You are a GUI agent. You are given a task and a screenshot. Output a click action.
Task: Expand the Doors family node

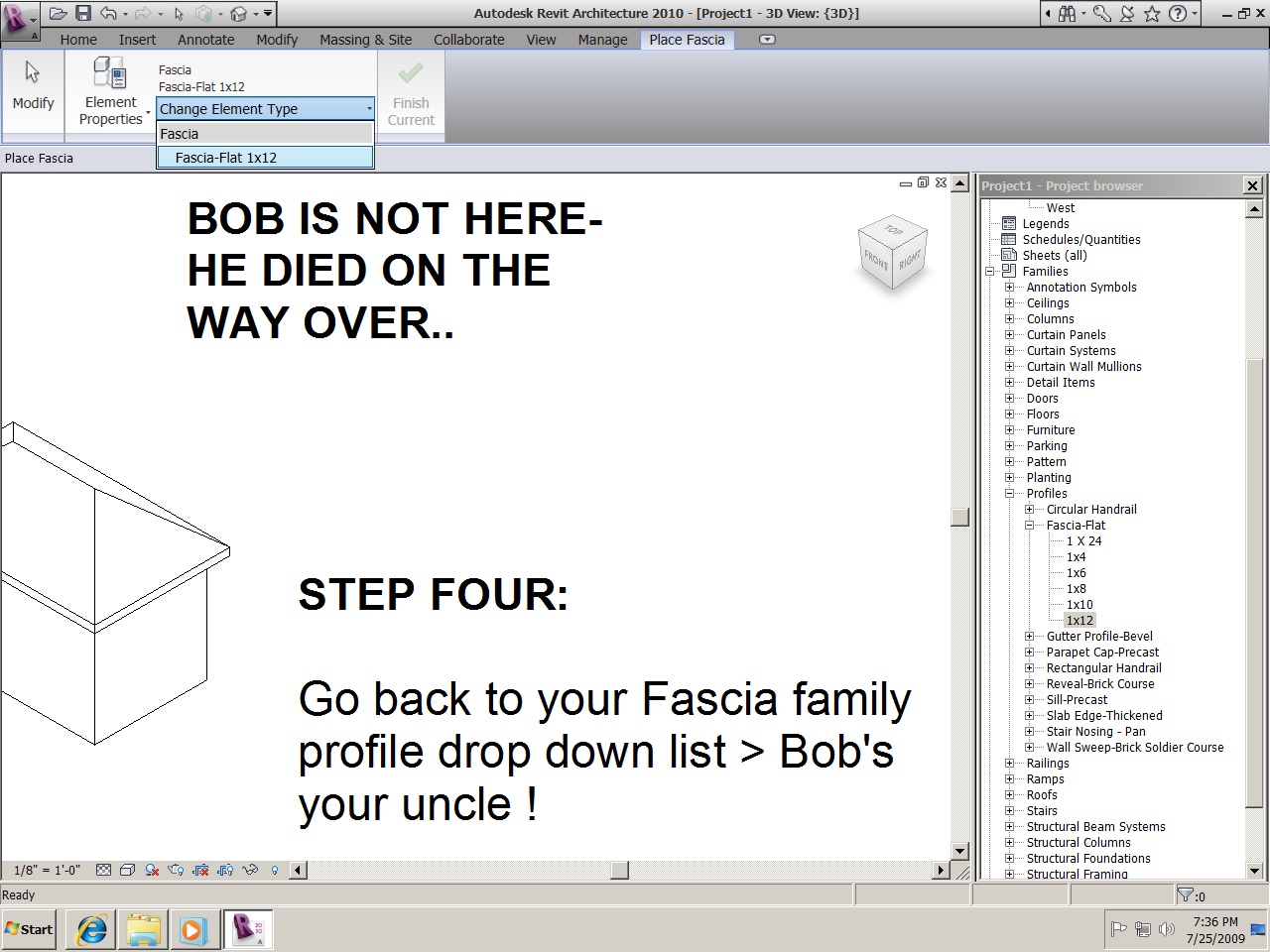tap(1010, 399)
